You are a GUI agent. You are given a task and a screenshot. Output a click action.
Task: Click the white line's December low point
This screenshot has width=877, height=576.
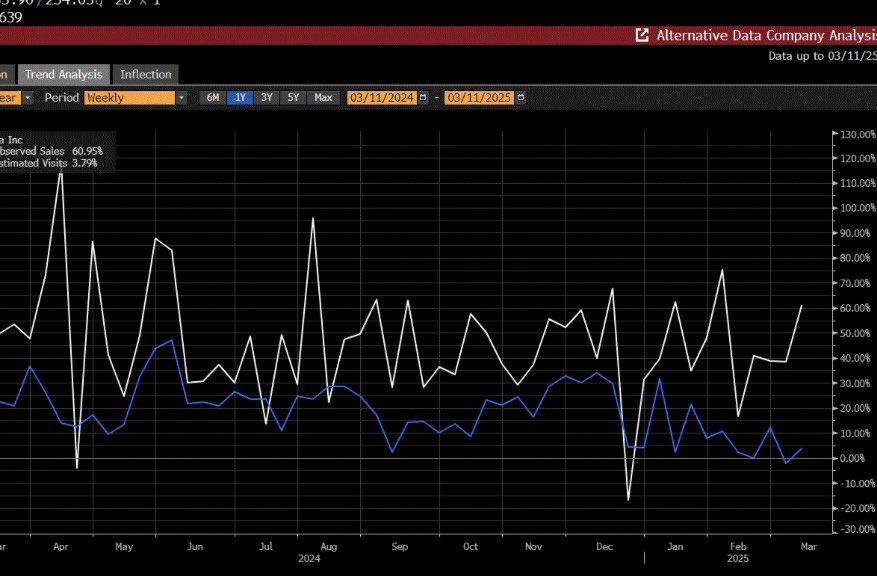[x=629, y=499]
